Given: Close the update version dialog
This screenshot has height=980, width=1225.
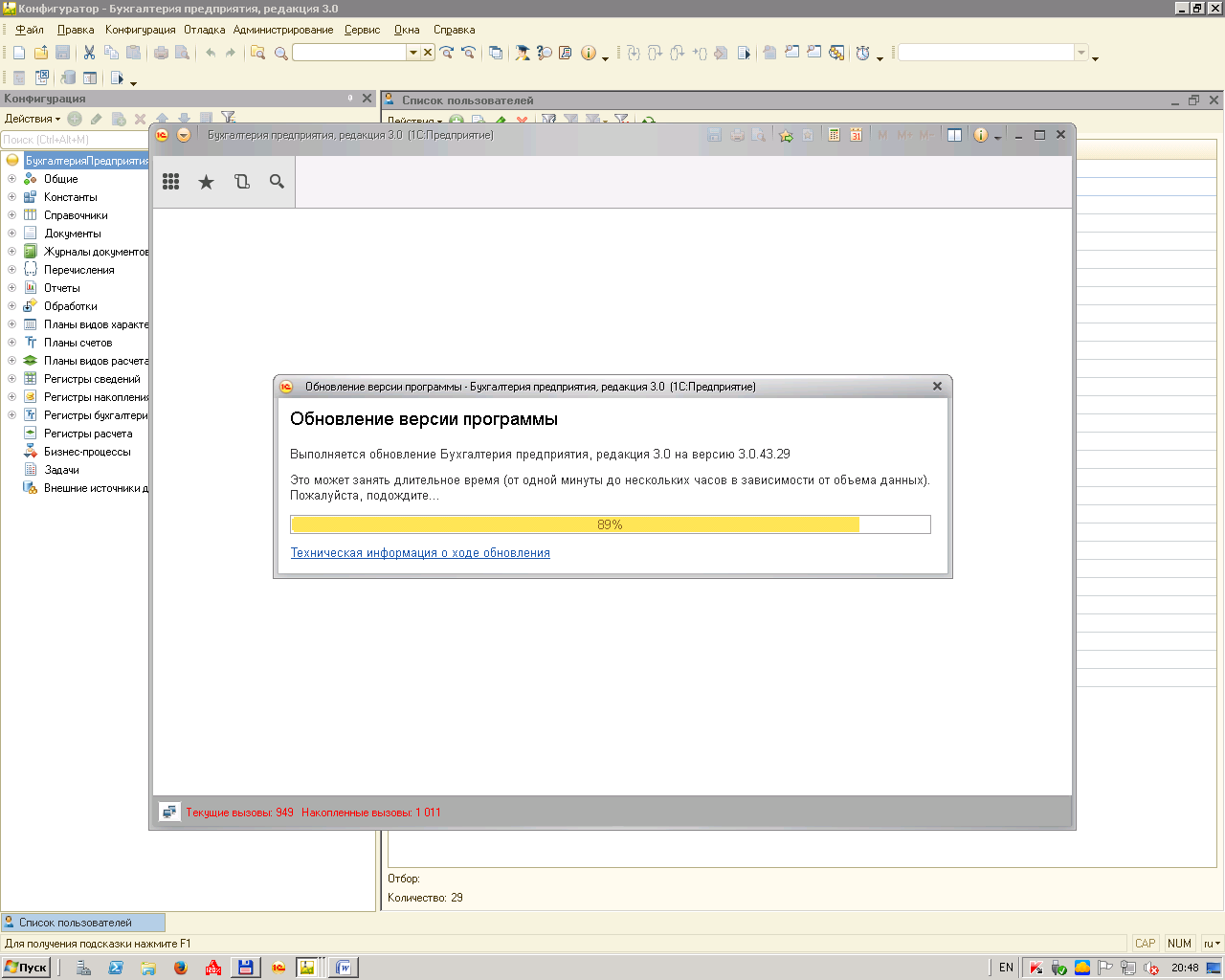Looking at the screenshot, I should pyautogui.click(x=937, y=387).
